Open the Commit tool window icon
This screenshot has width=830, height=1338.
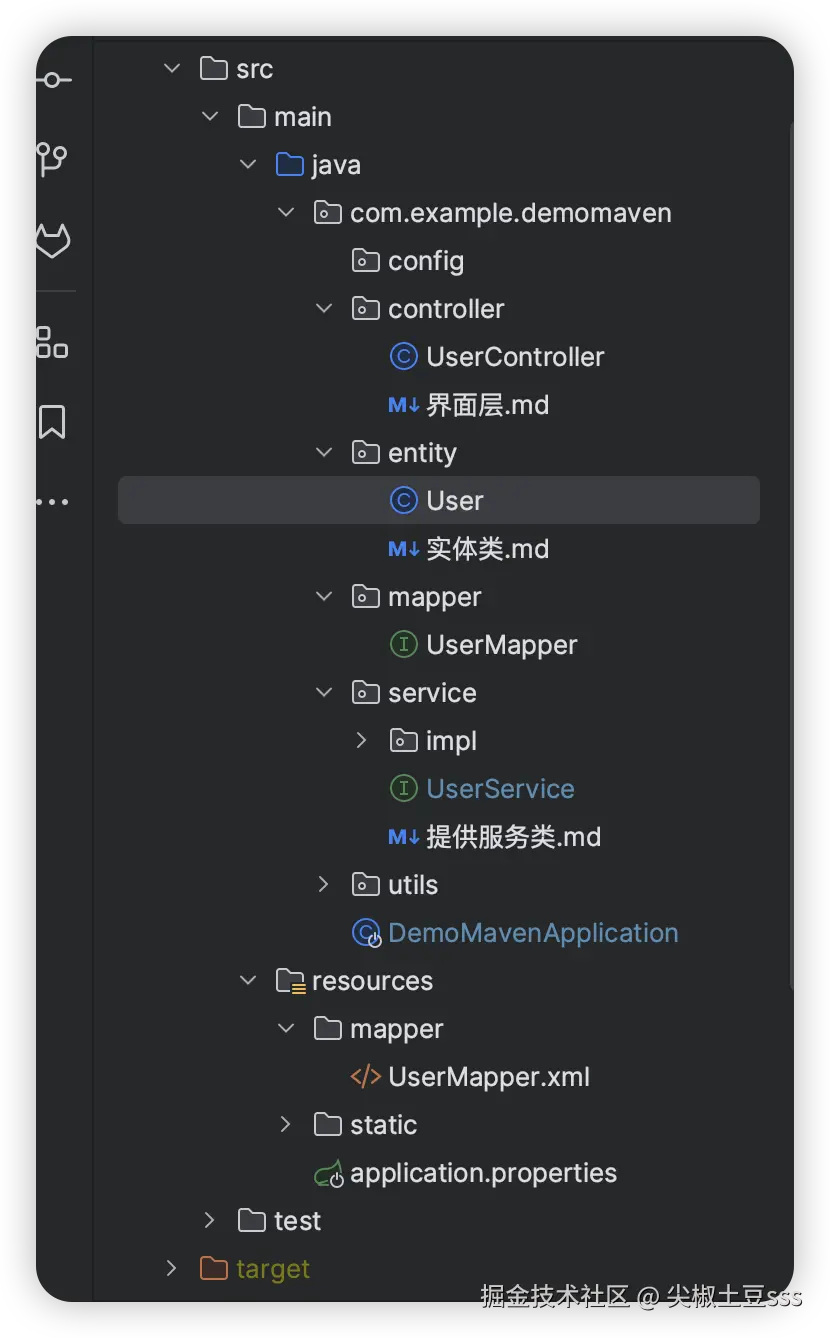52,80
